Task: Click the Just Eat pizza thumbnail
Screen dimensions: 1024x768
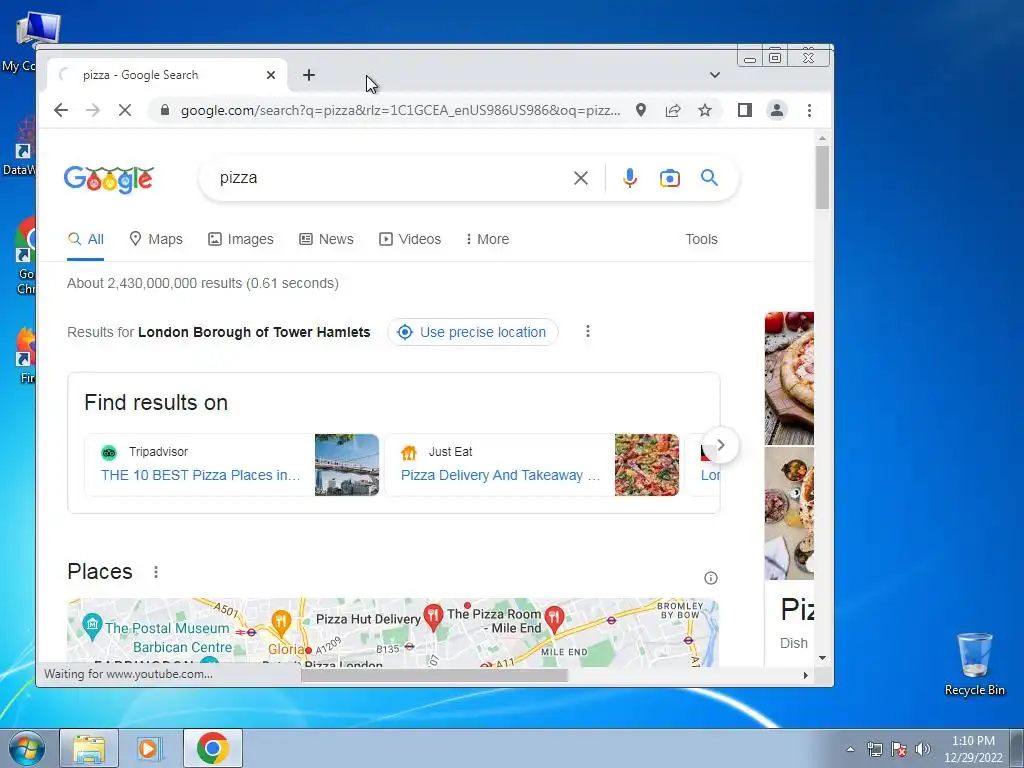Action: click(x=647, y=465)
